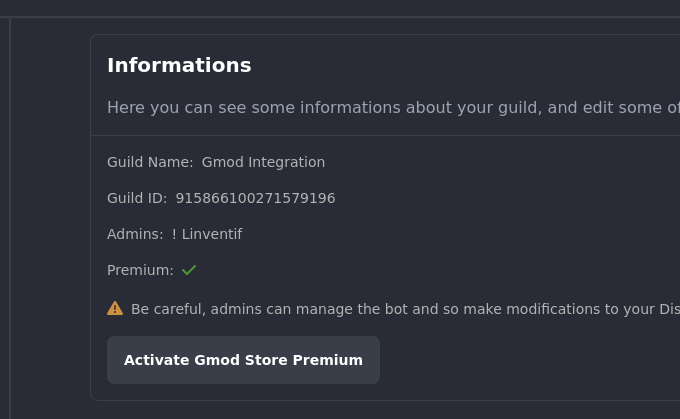Click the Admins label

tap(135, 234)
